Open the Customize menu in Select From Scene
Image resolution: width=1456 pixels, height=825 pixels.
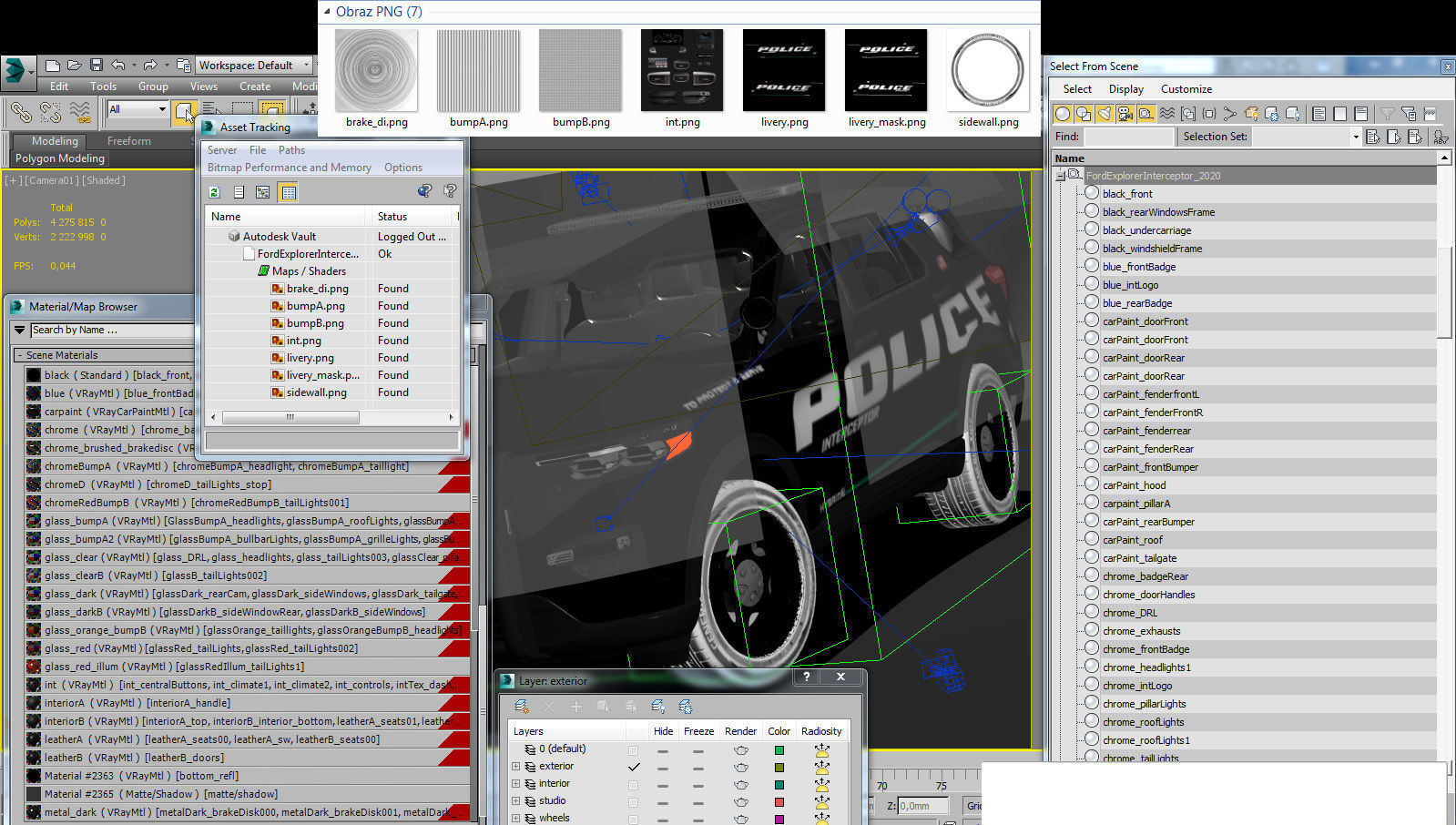(x=1186, y=89)
